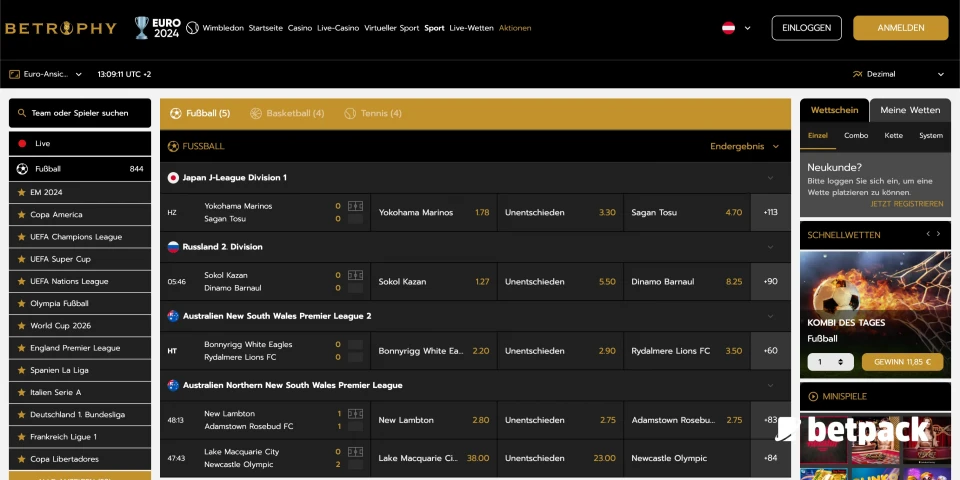Open the Endergebnis market dropdown
Screen dimensions: 960x480
[x=744, y=146]
